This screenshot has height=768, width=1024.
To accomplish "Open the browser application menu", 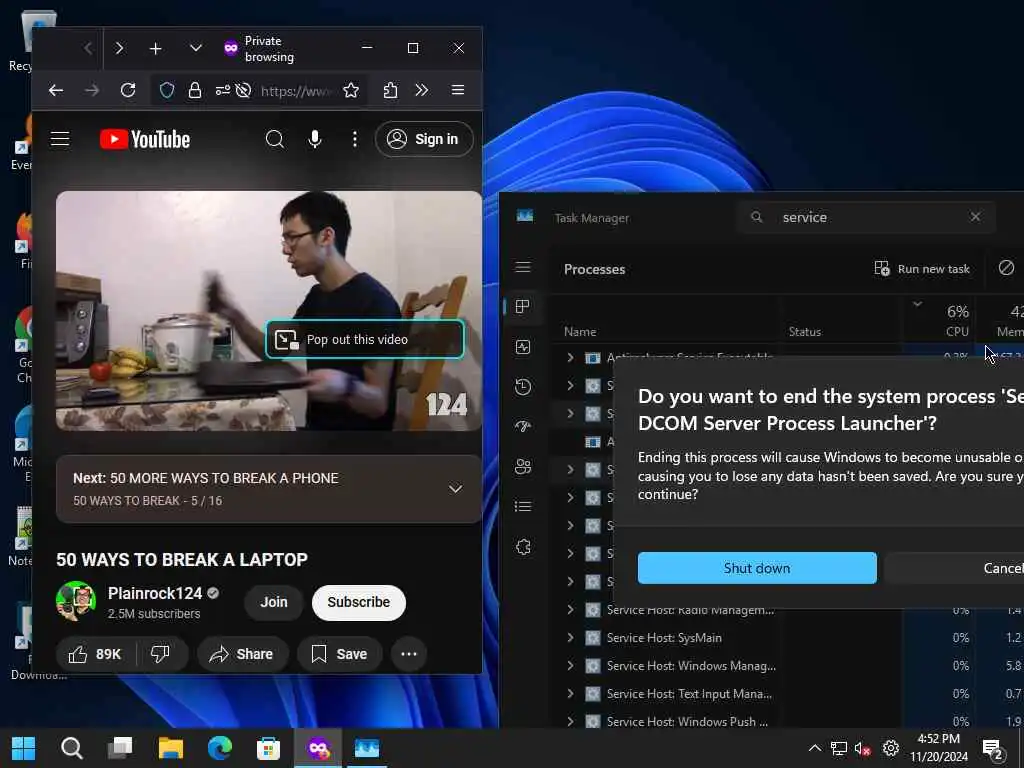I will point(458,90).
